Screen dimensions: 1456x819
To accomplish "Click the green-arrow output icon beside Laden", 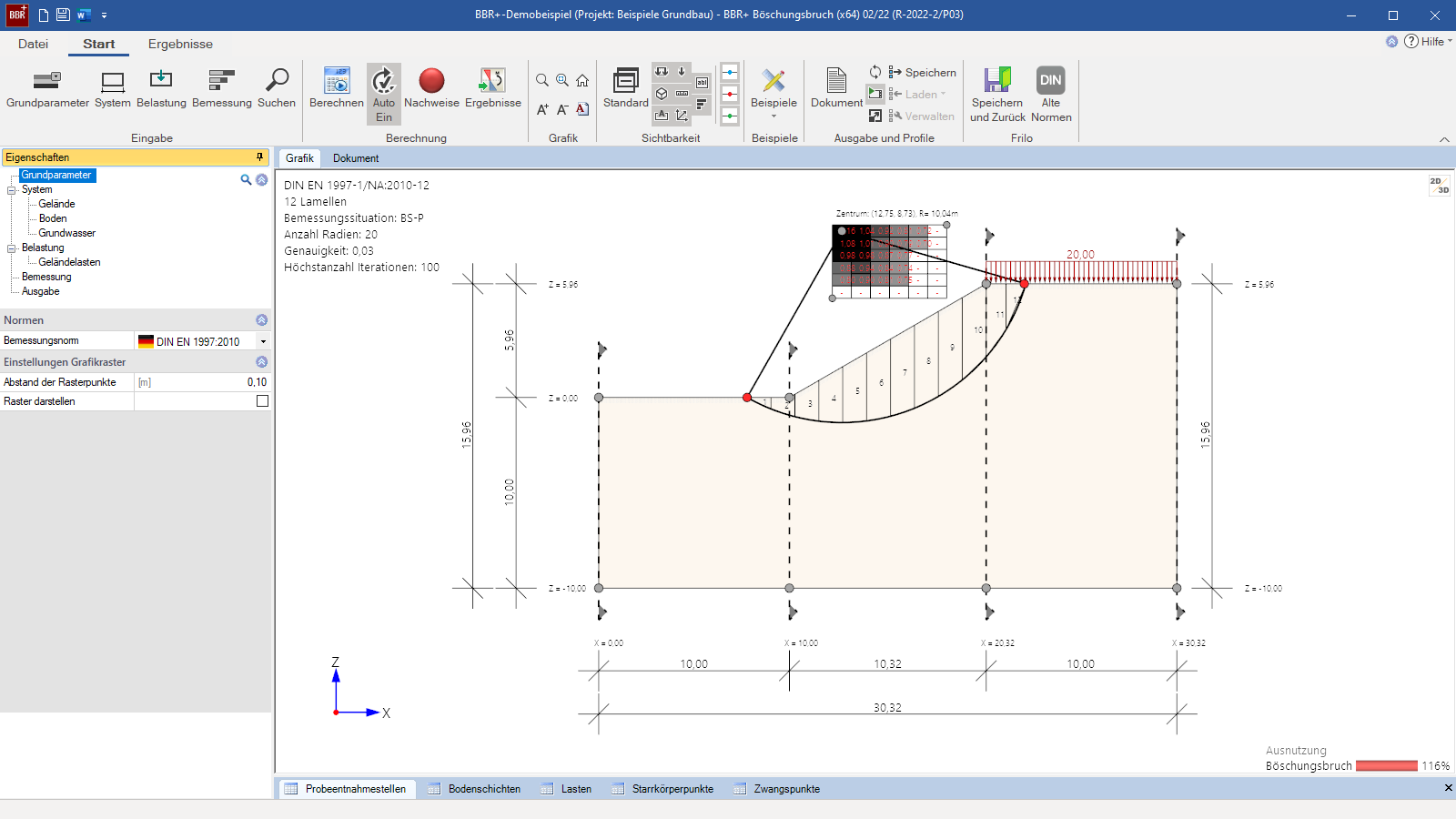I will 875,94.
